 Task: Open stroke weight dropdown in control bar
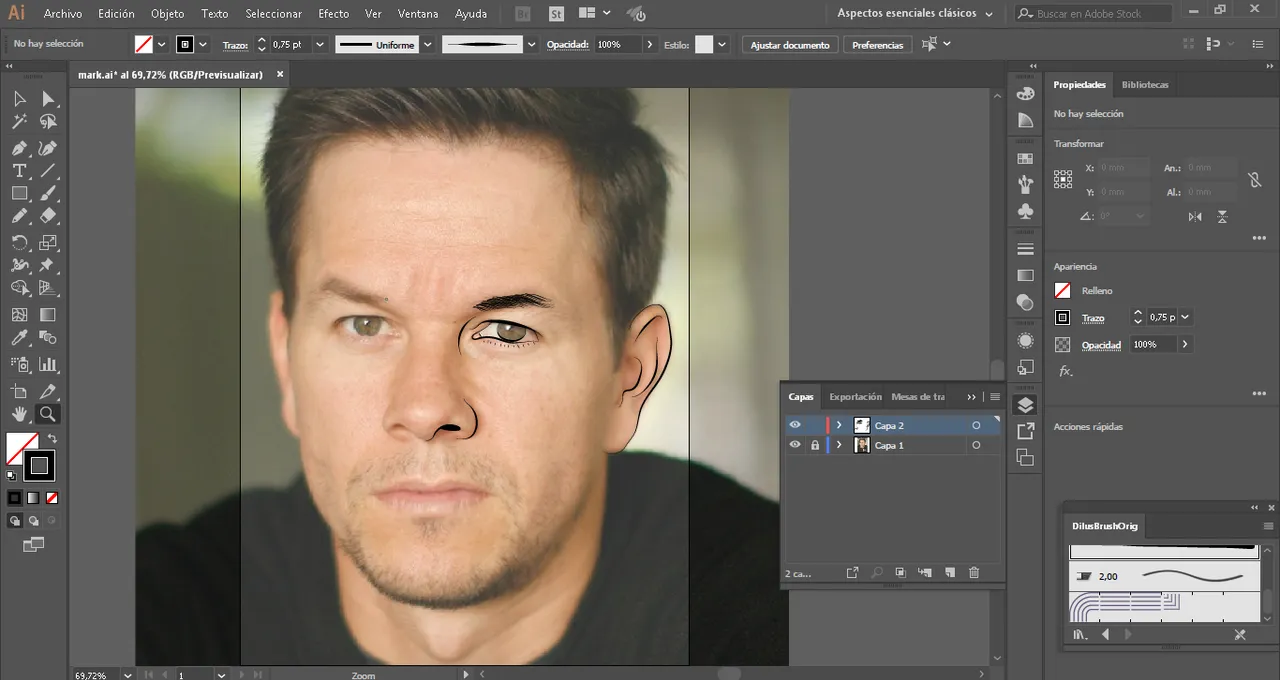pos(321,45)
